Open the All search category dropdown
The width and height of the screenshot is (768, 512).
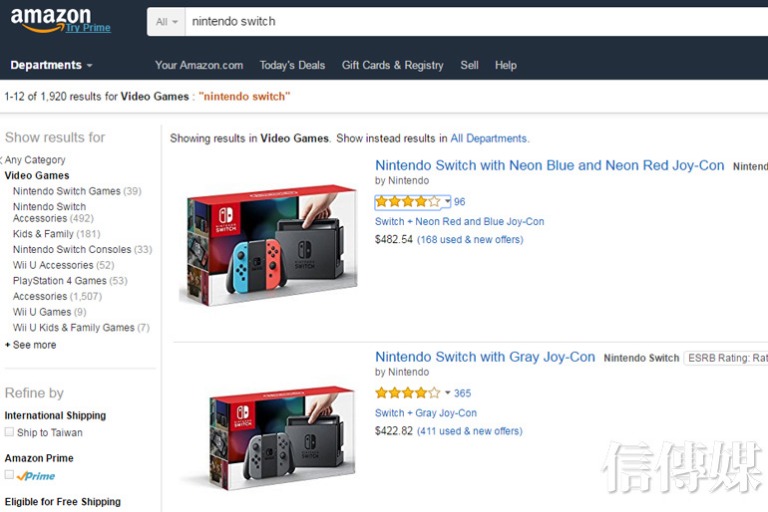point(166,21)
